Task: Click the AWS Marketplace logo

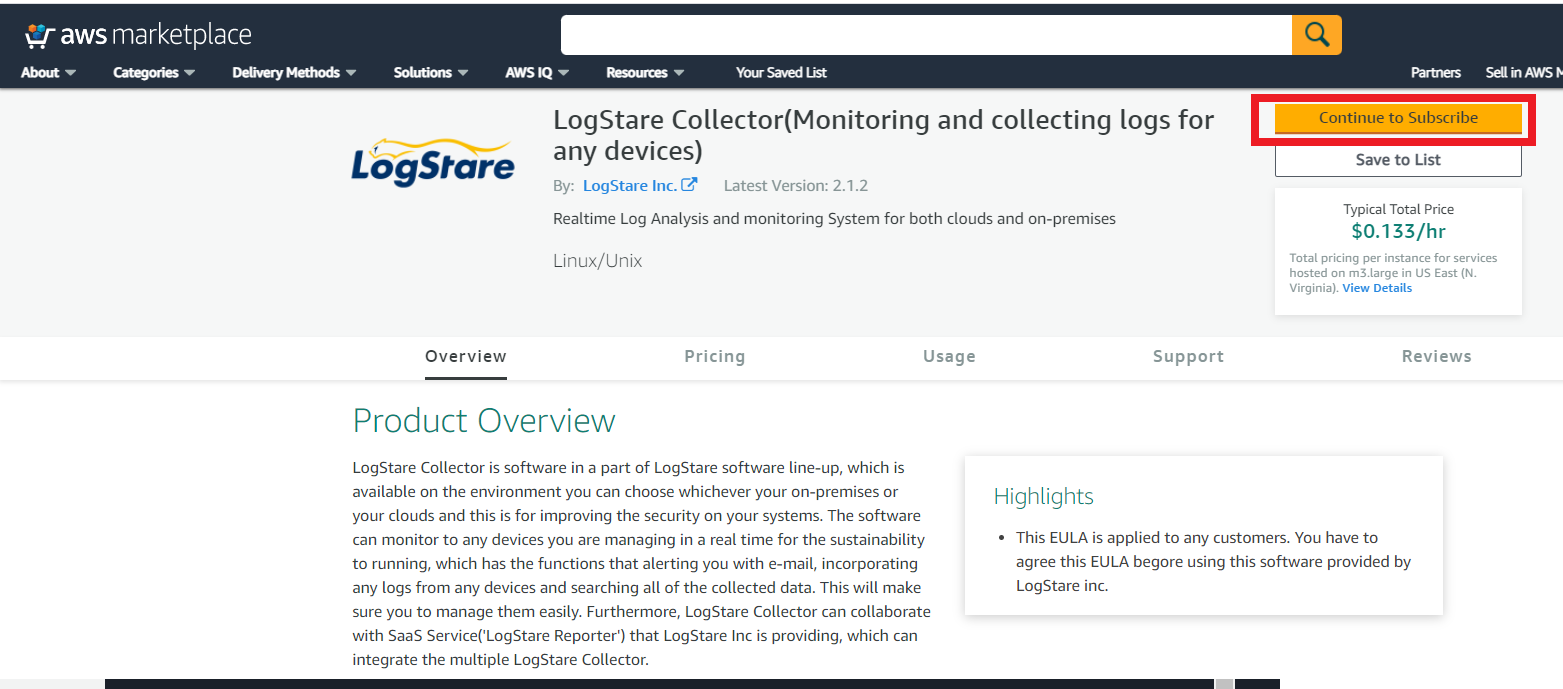Action: 138,36
